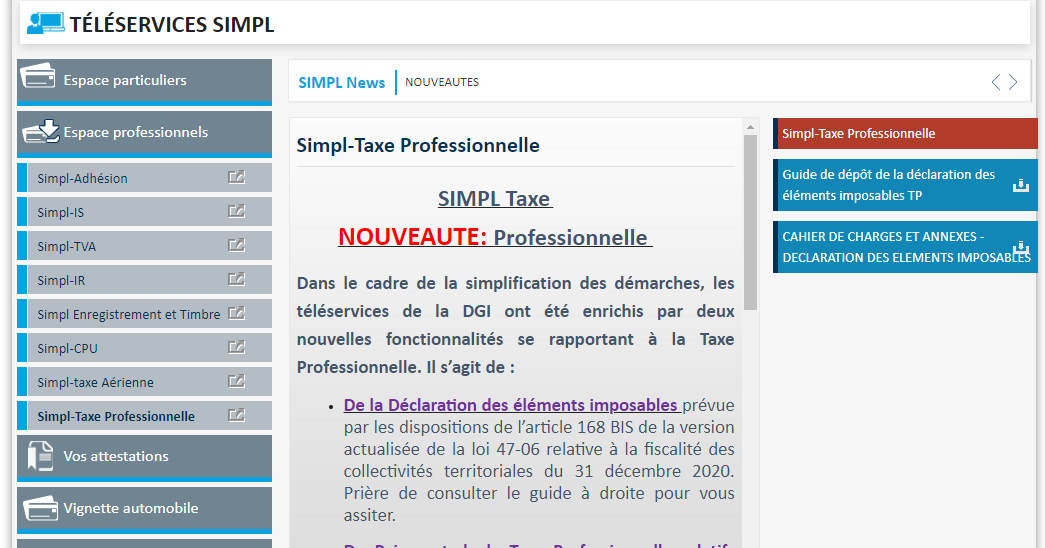Image resolution: width=1045 pixels, height=548 pixels.
Task: Click external link icon next to Simpl-IS
Action: (236, 212)
